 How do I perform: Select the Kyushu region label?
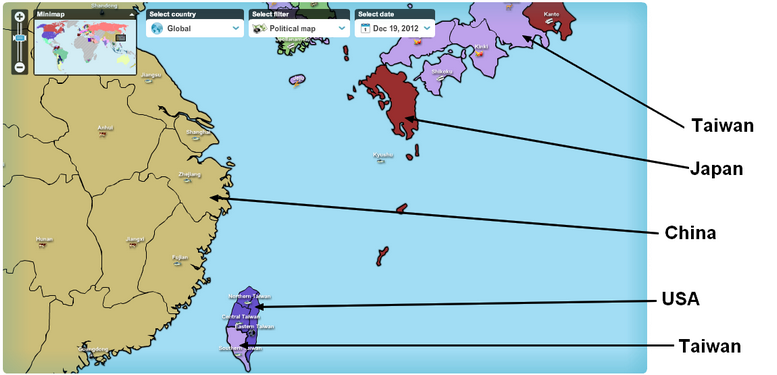pyautogui.click(x=383, y=155)
